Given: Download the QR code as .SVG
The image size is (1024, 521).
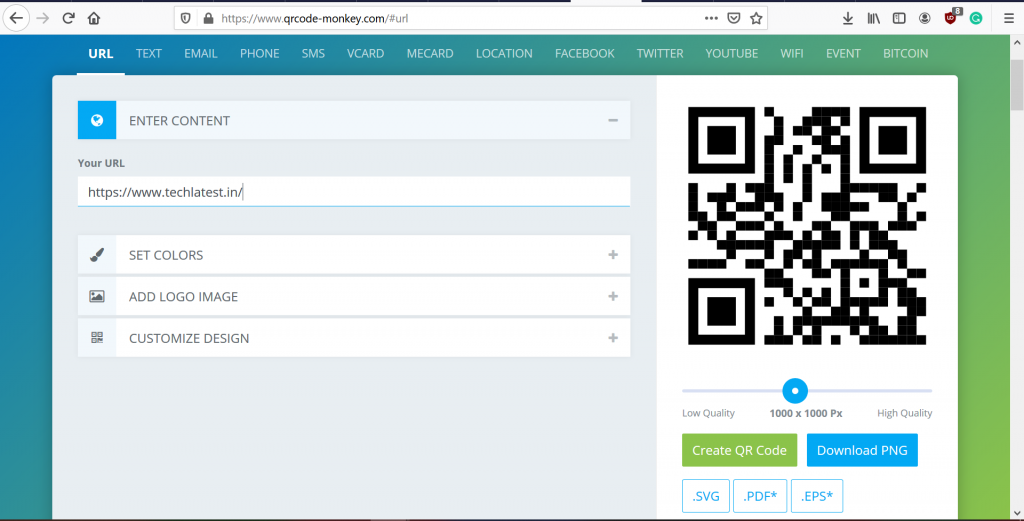Looking at the screenshot, I should [x=706, y=496].
